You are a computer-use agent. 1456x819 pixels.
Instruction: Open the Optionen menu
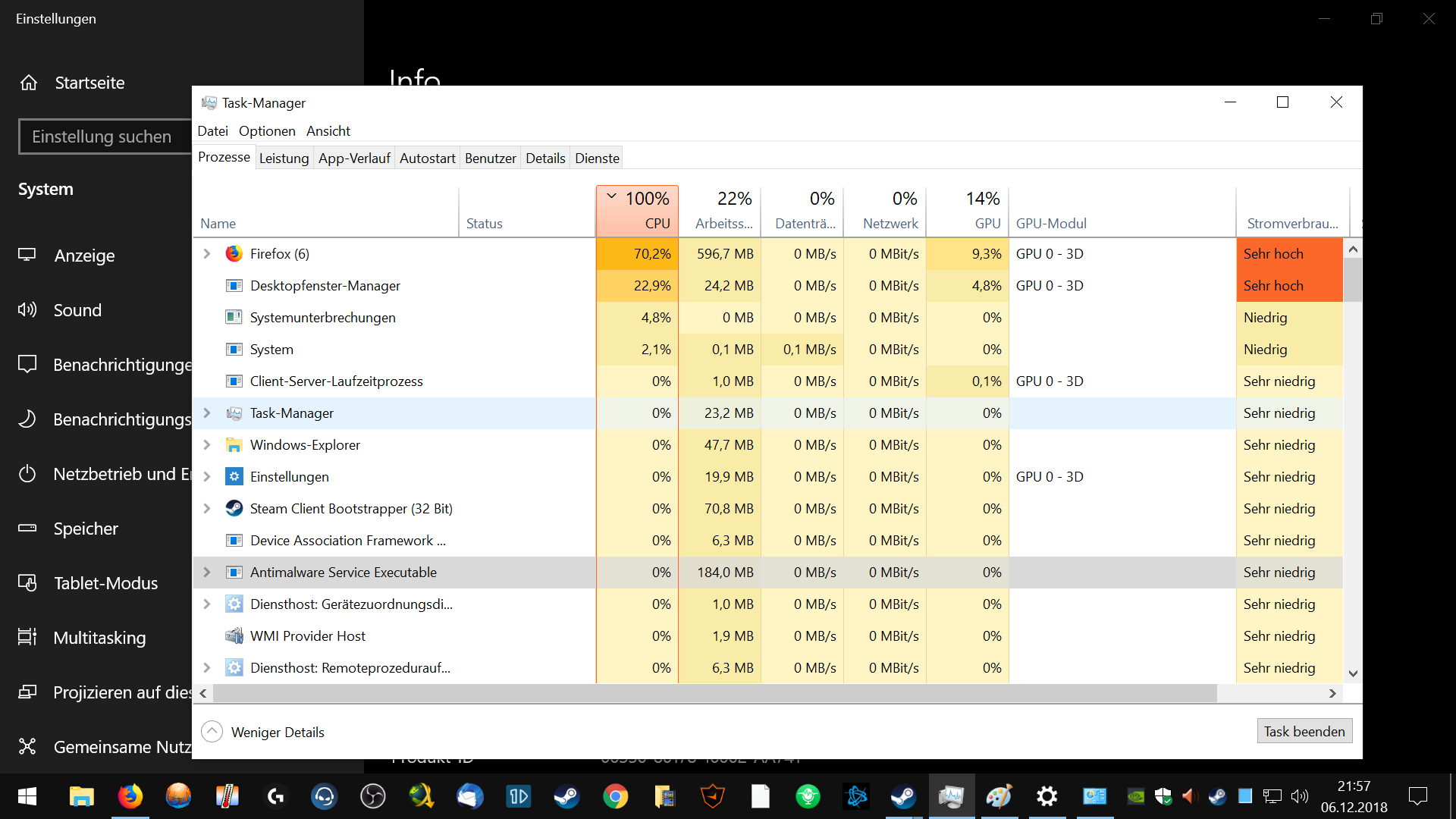tap(267, 131)
